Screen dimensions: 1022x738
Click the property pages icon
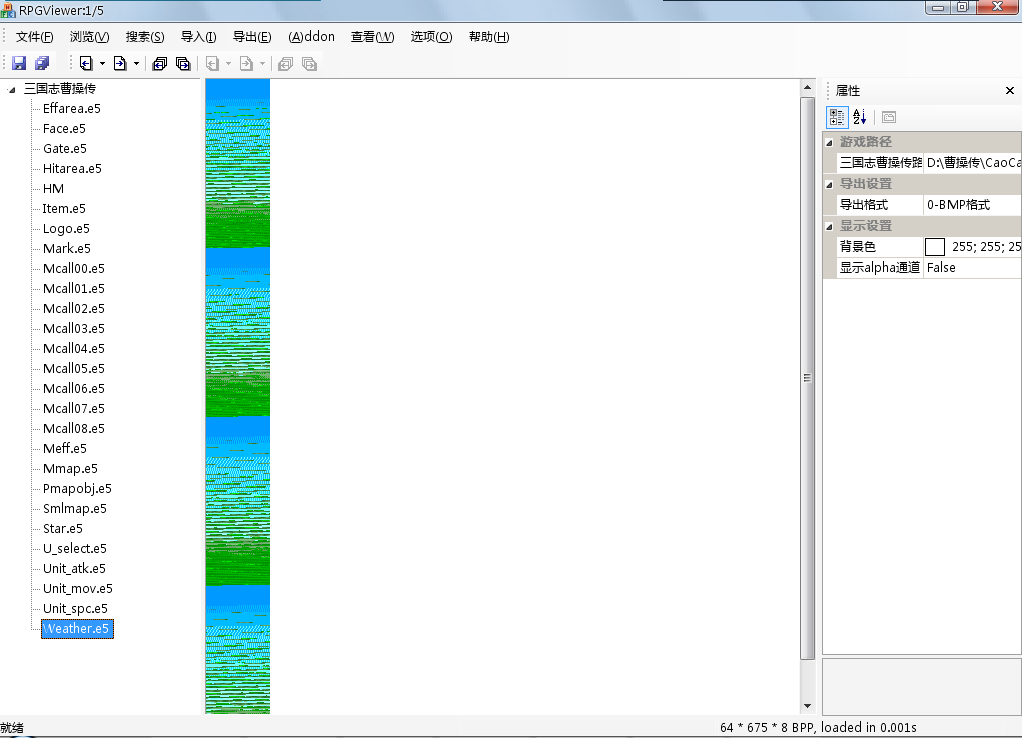(889, 117)
